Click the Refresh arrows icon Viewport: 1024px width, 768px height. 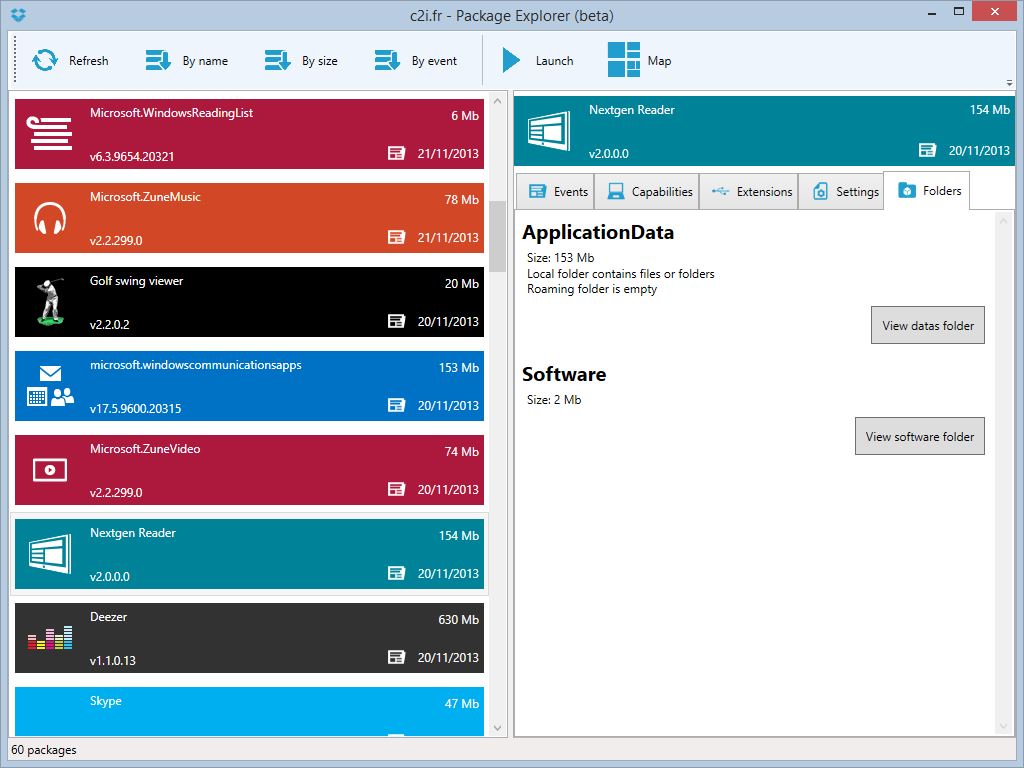coord(45,60)
